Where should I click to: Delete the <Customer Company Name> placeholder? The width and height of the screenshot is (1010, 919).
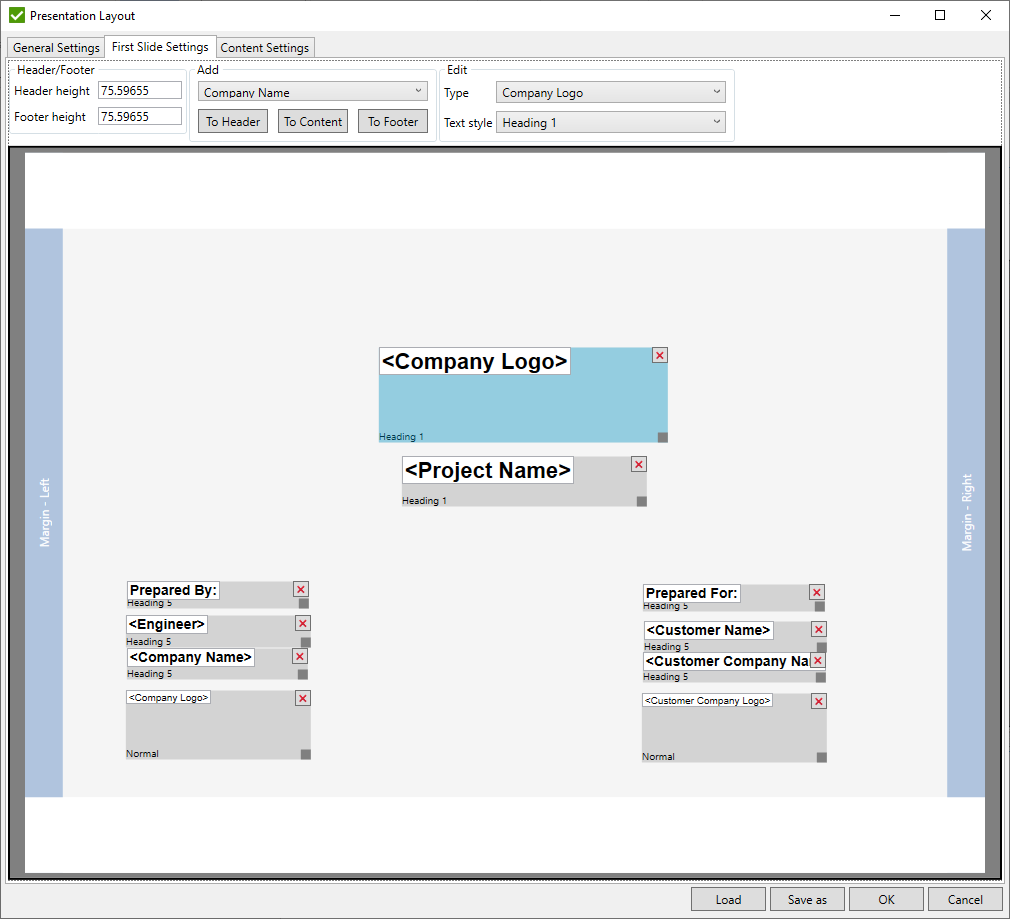point(818,661)
